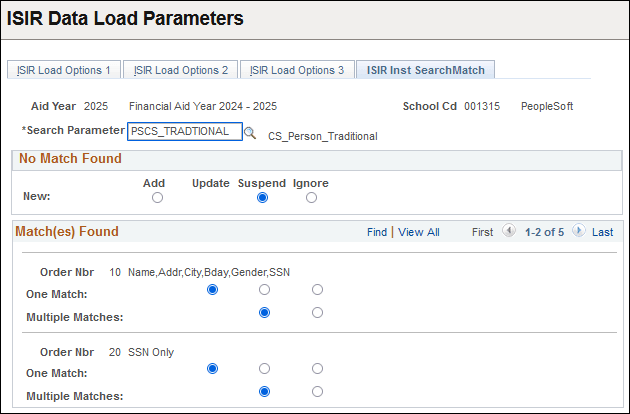Select first One Match radio for Order 10
This screenshot has width=630, height=414.
tap(212, 290)
